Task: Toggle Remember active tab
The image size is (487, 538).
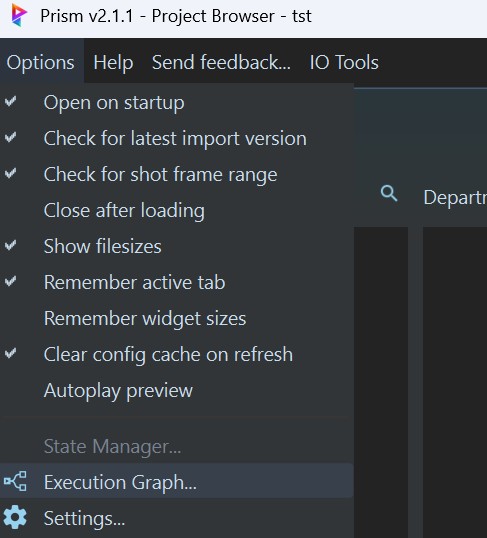Action: 177,282
